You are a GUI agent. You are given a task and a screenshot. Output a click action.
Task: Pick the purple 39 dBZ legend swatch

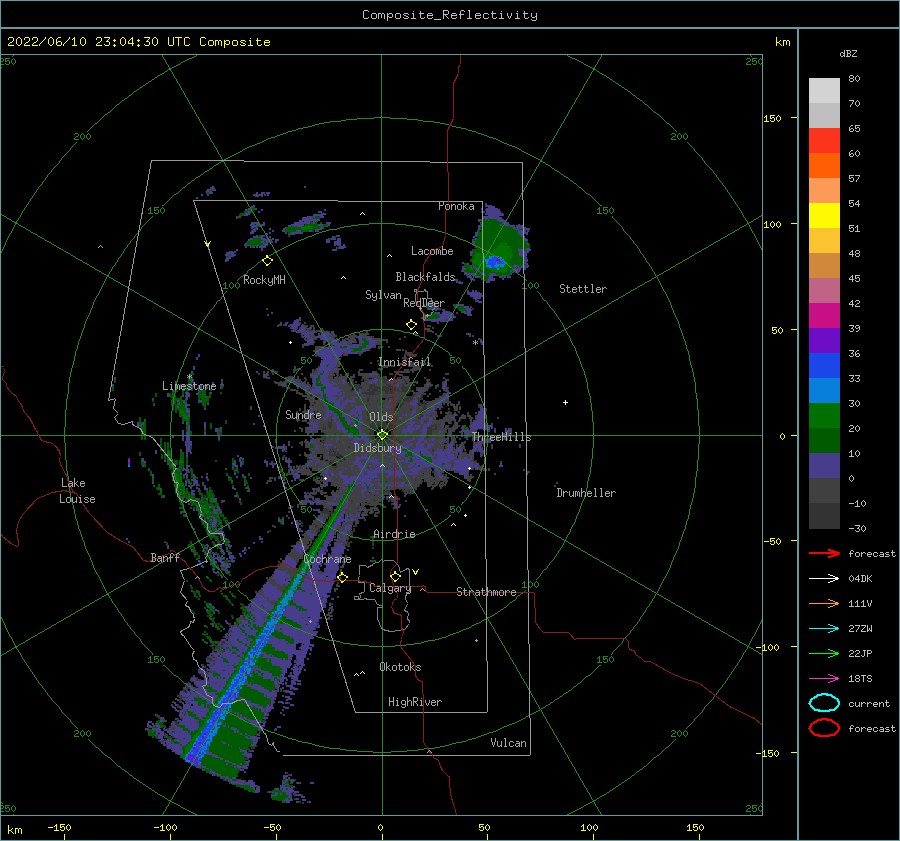[x=824, y=340]
